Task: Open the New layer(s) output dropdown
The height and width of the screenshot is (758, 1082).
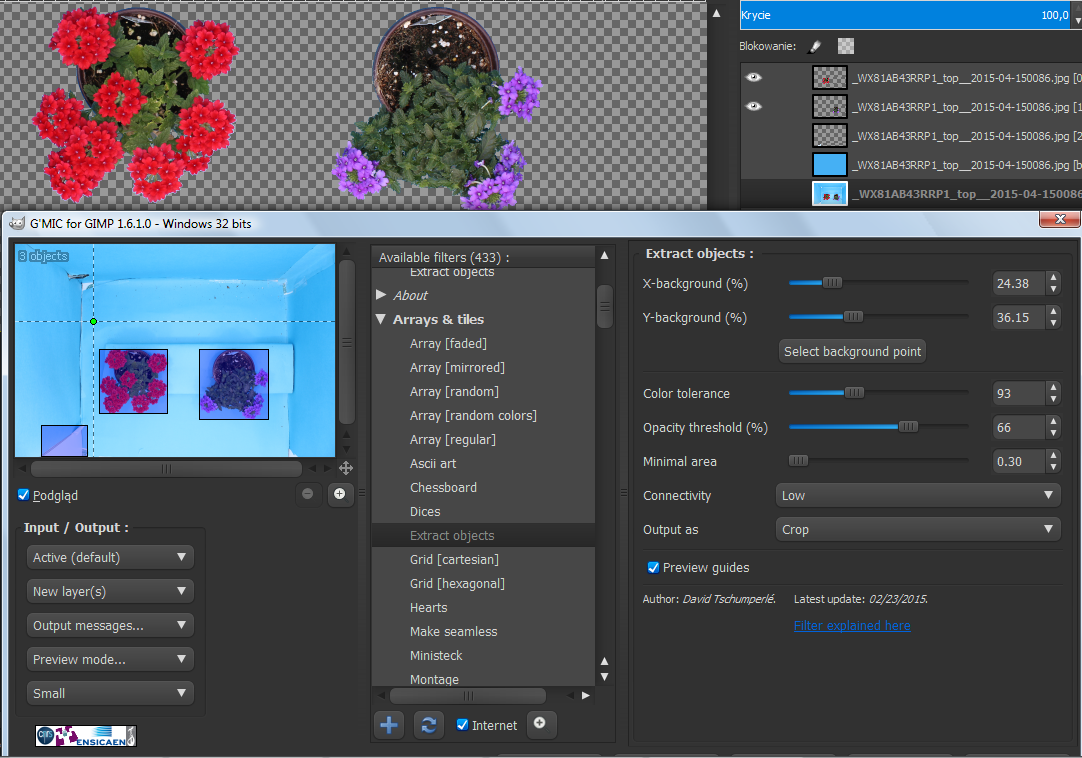Action: point(110,591)
